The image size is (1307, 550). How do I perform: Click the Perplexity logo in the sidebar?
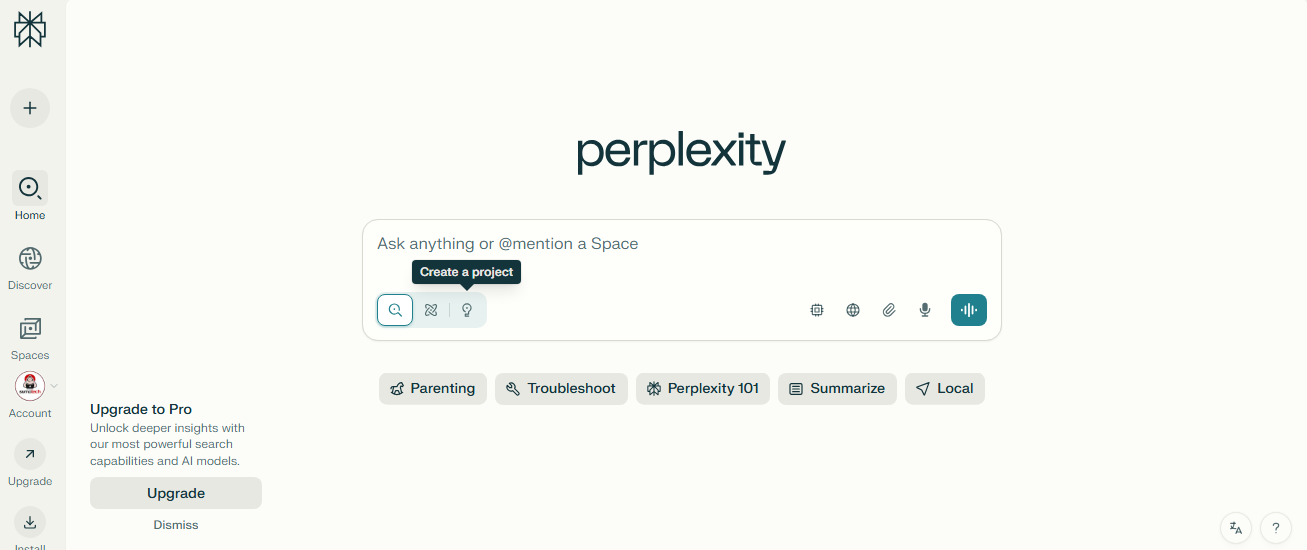[30, 30]
